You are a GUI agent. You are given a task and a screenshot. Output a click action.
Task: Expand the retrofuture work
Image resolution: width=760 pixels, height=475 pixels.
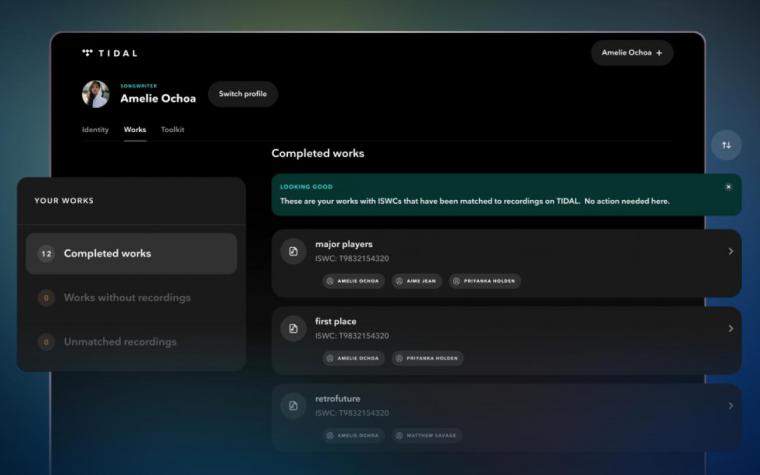730,406
